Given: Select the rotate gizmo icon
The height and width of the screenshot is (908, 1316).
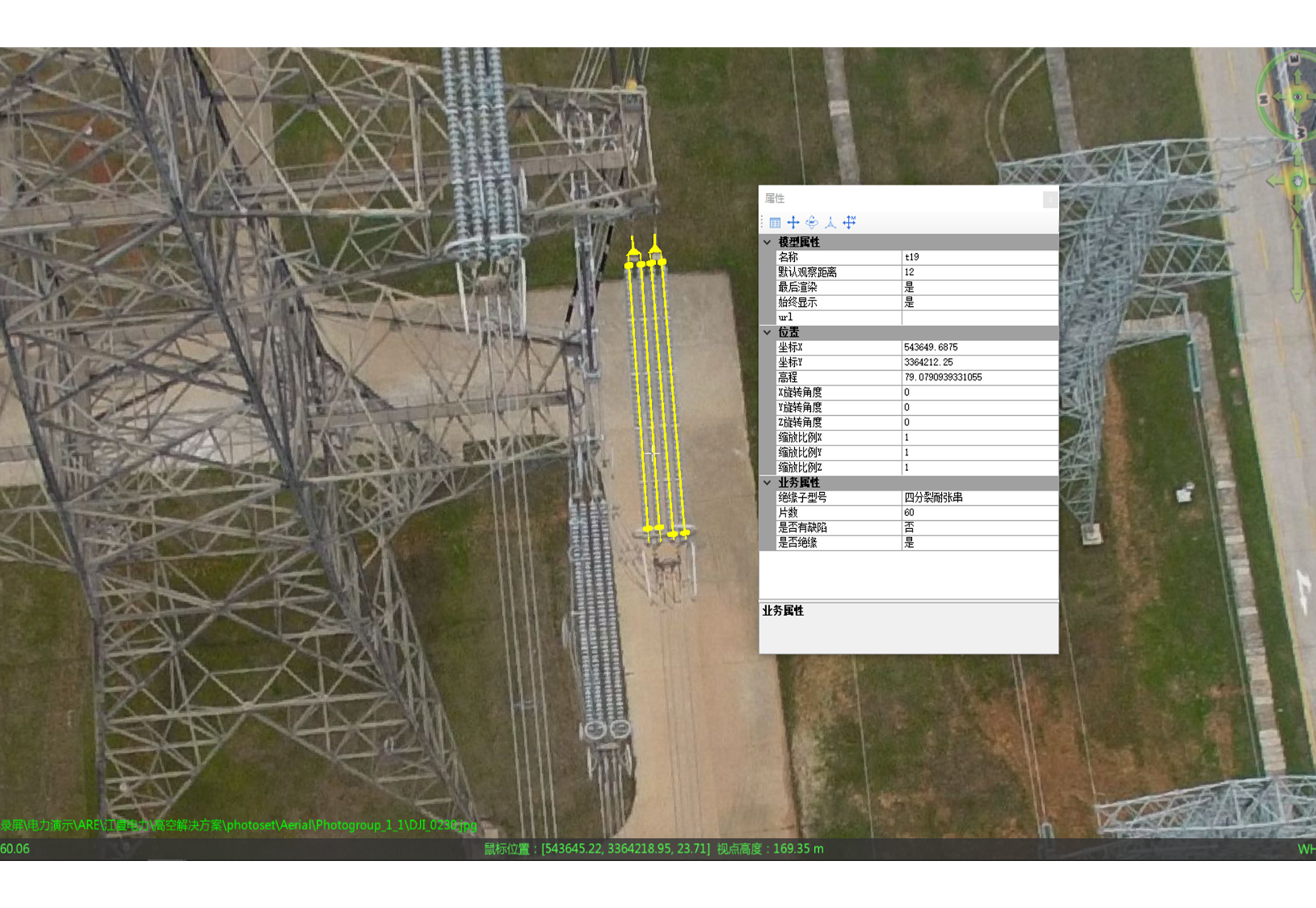Looking at the screenshot, I should (812, 222).
